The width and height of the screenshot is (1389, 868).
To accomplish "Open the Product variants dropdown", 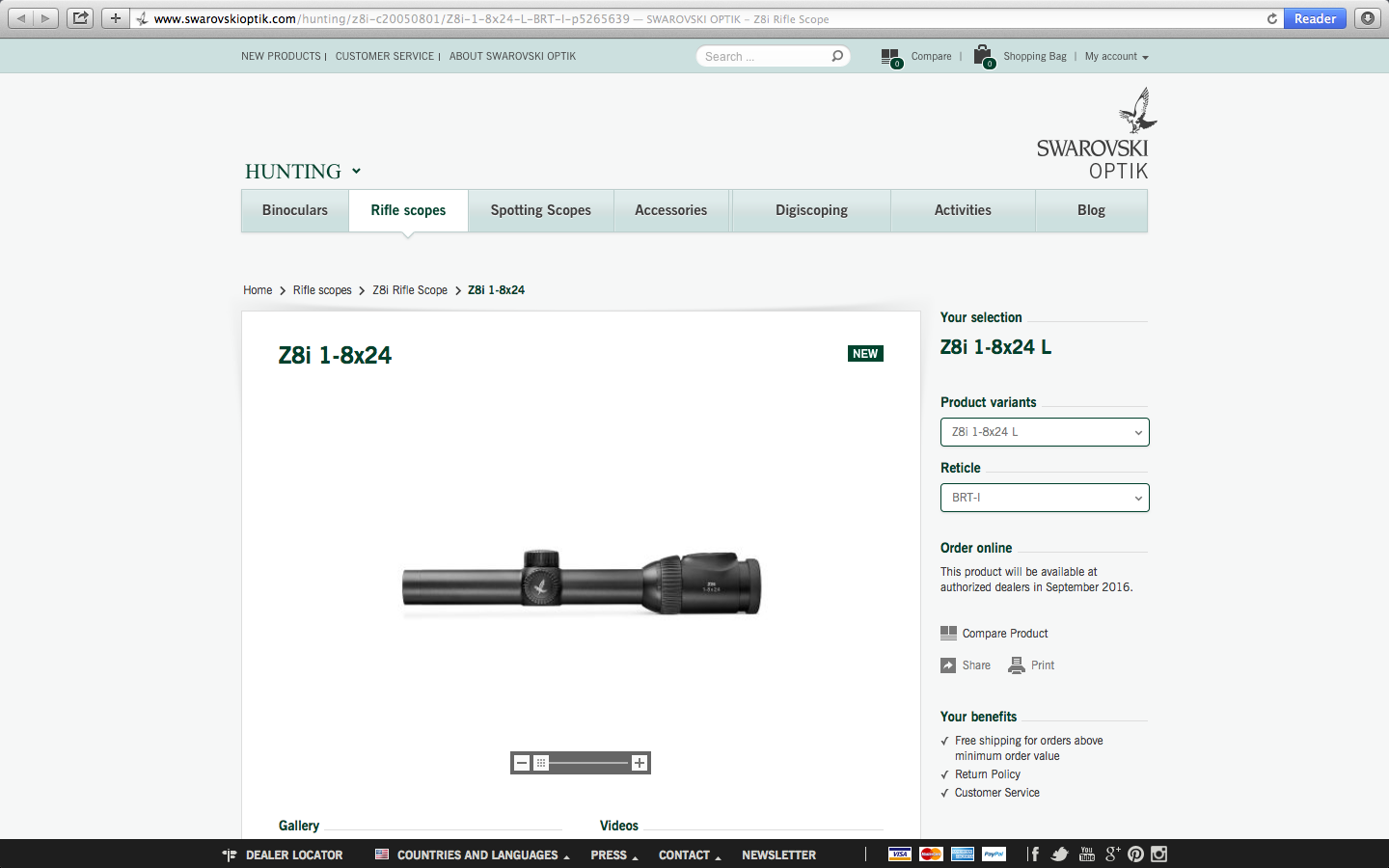I will [1045, 432].
